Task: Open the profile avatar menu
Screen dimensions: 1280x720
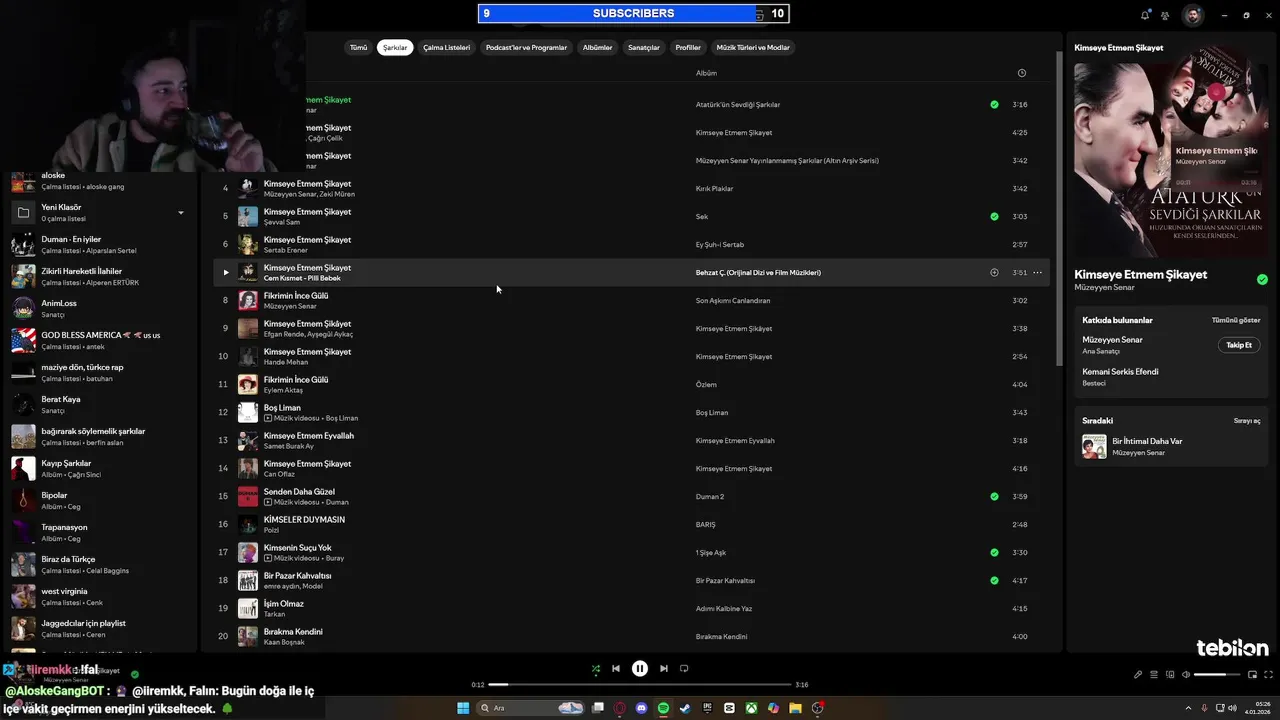Action: point(1193,15)
